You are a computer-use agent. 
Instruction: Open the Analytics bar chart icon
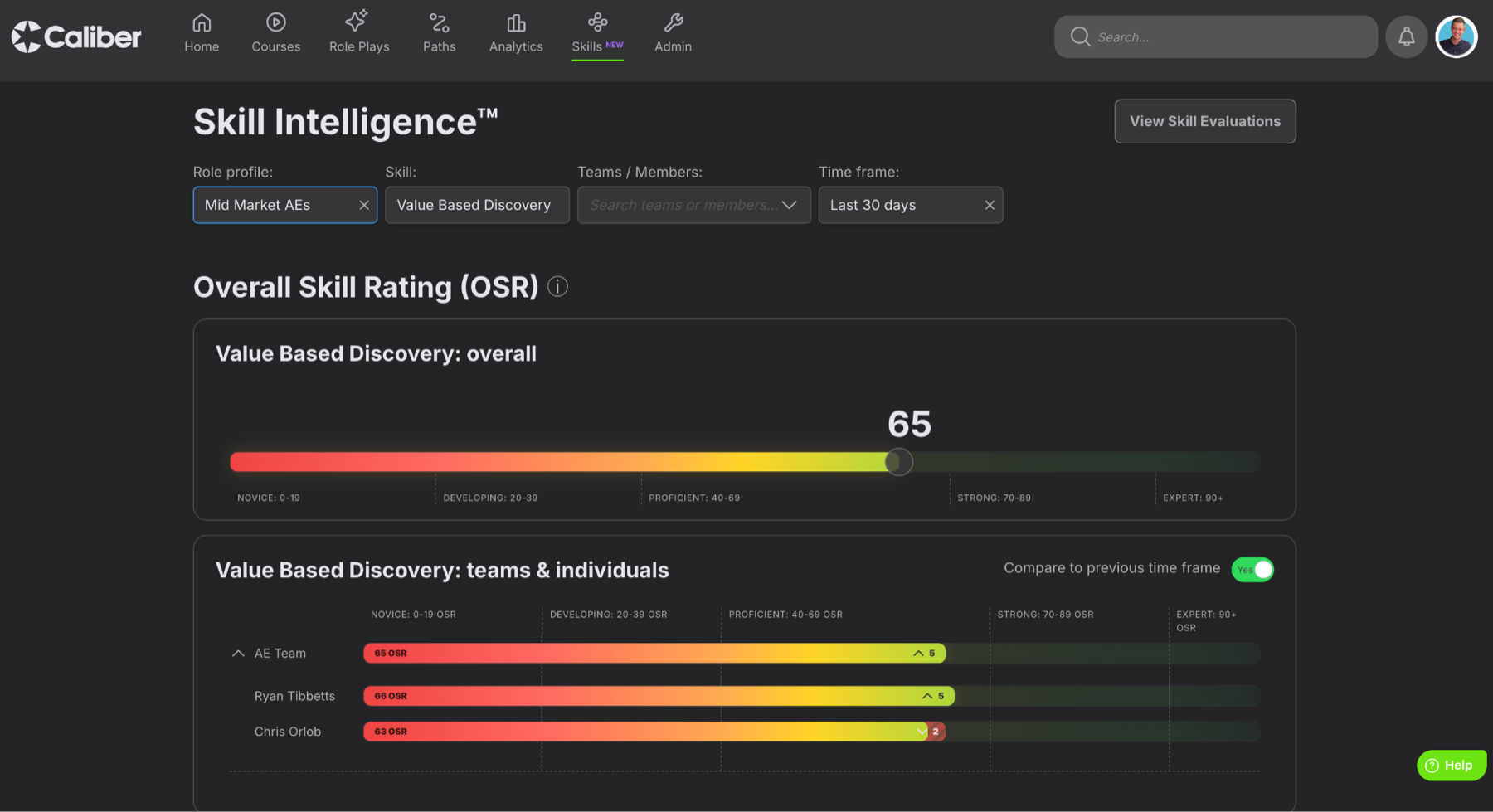(x=516, y=22)
